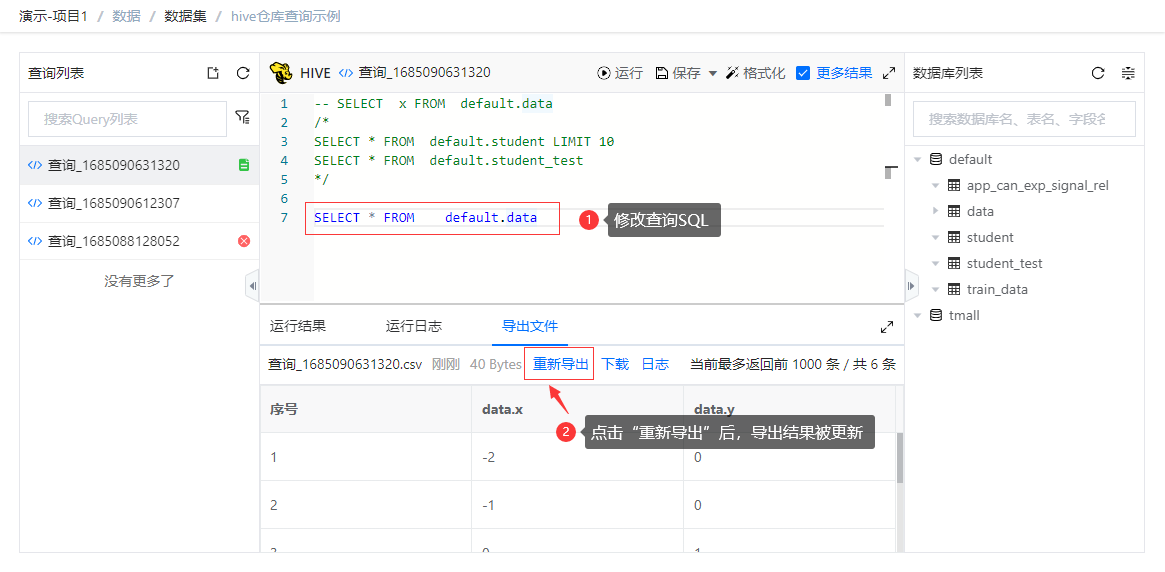Click 重新导出 to re-export results
Viewport: 1165px width, 572px height.
tap(560, 364)
